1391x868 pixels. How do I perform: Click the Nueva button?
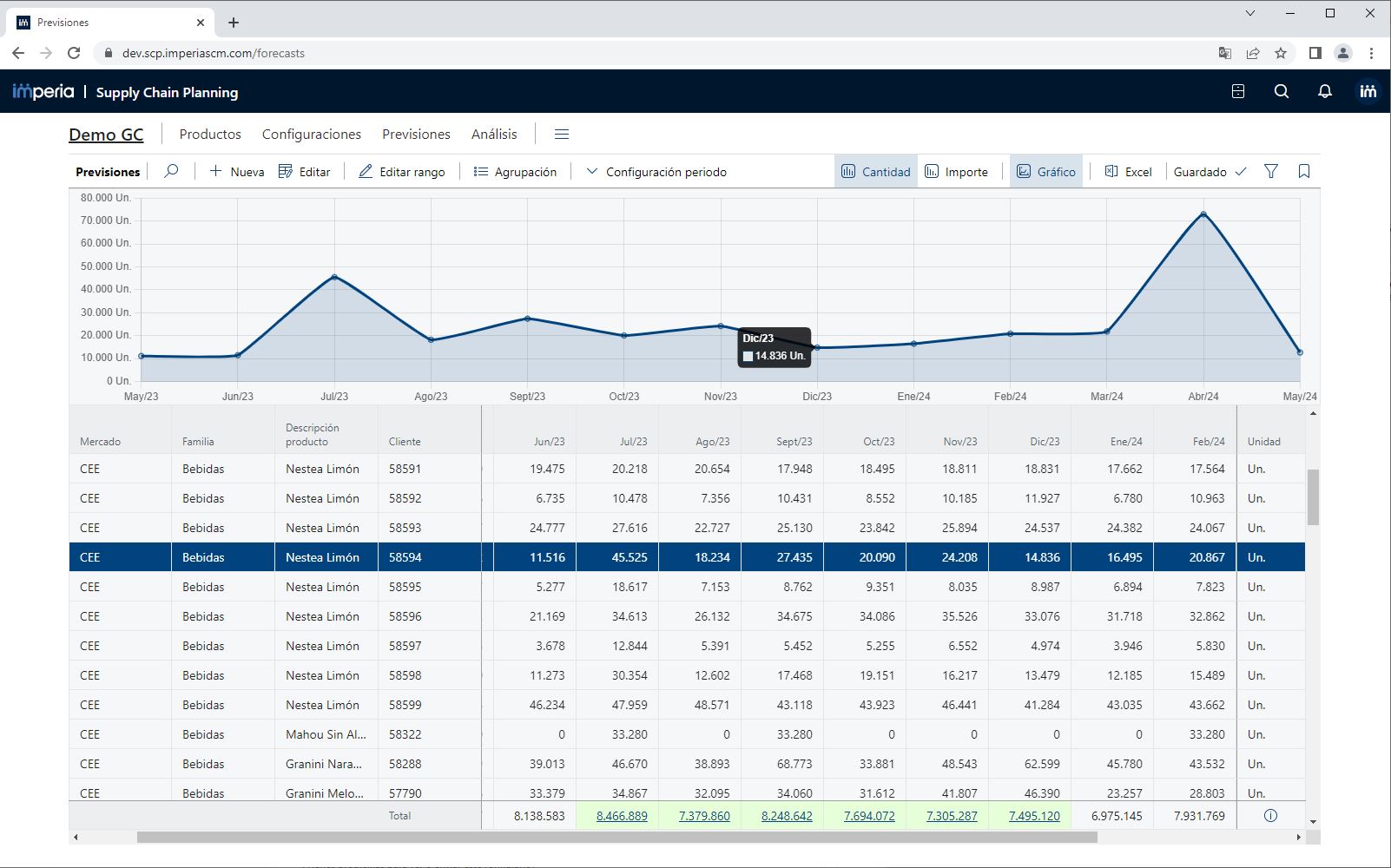coord(236,172)
